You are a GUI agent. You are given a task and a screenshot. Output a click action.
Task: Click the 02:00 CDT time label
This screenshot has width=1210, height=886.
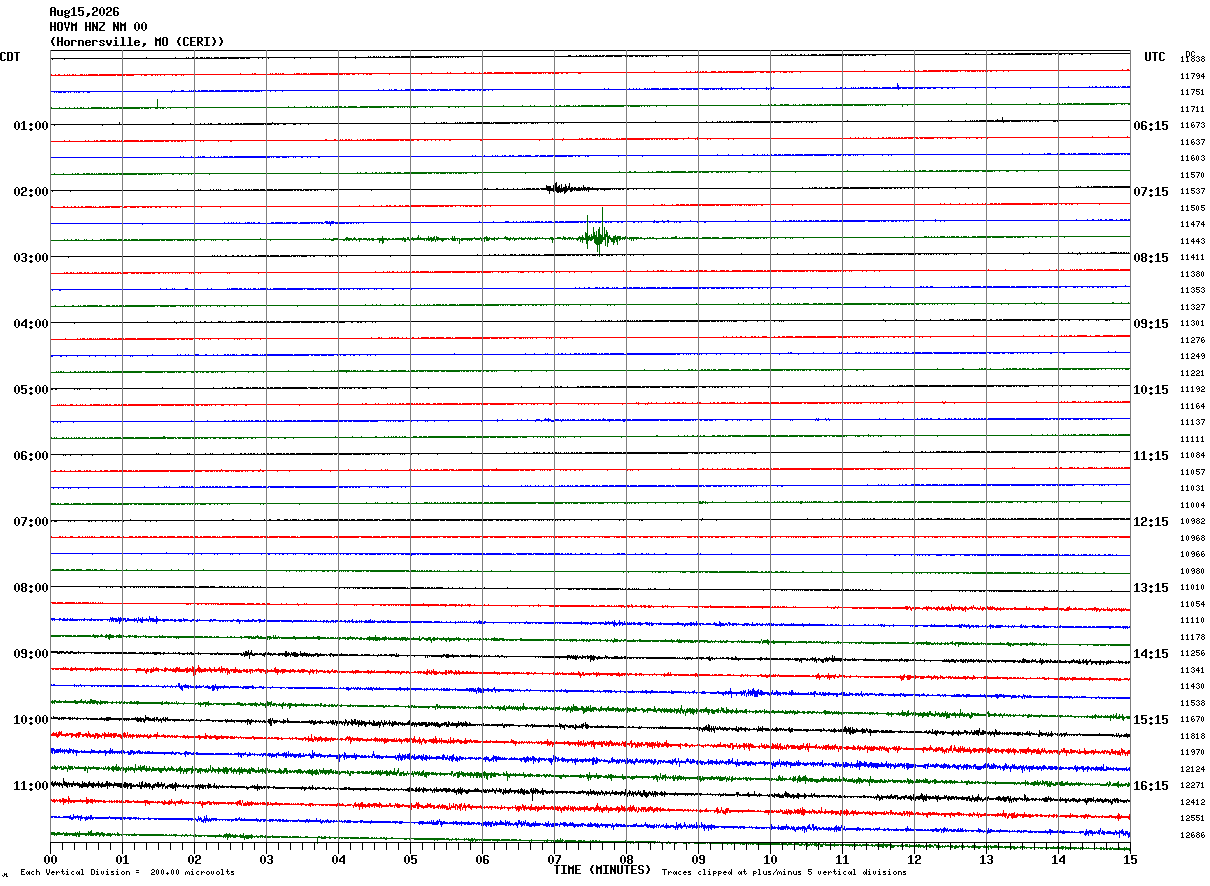(31, 192)
